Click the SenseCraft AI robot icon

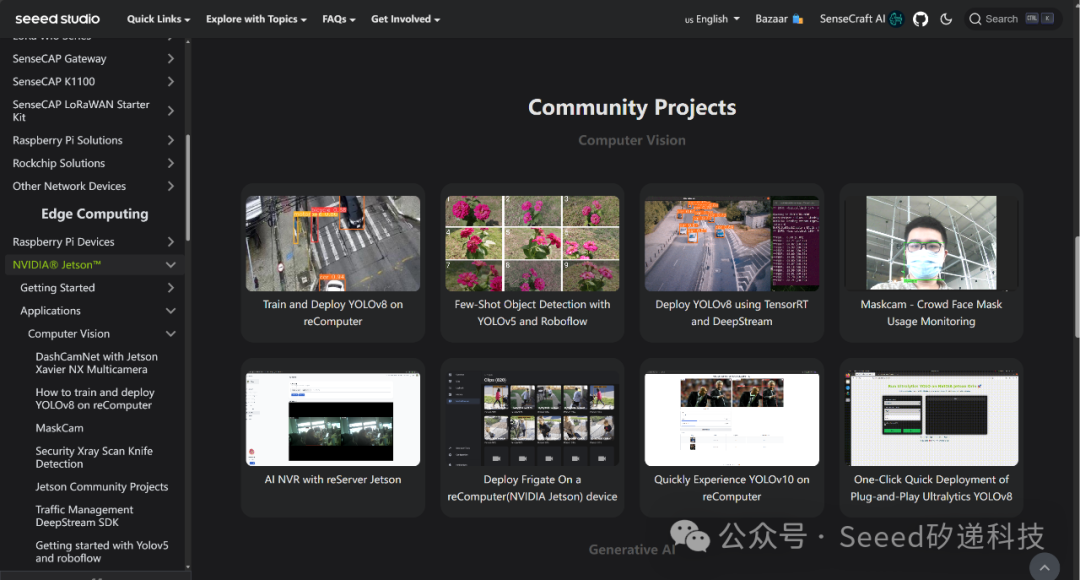pyautogui.click(x=896, y=19)
